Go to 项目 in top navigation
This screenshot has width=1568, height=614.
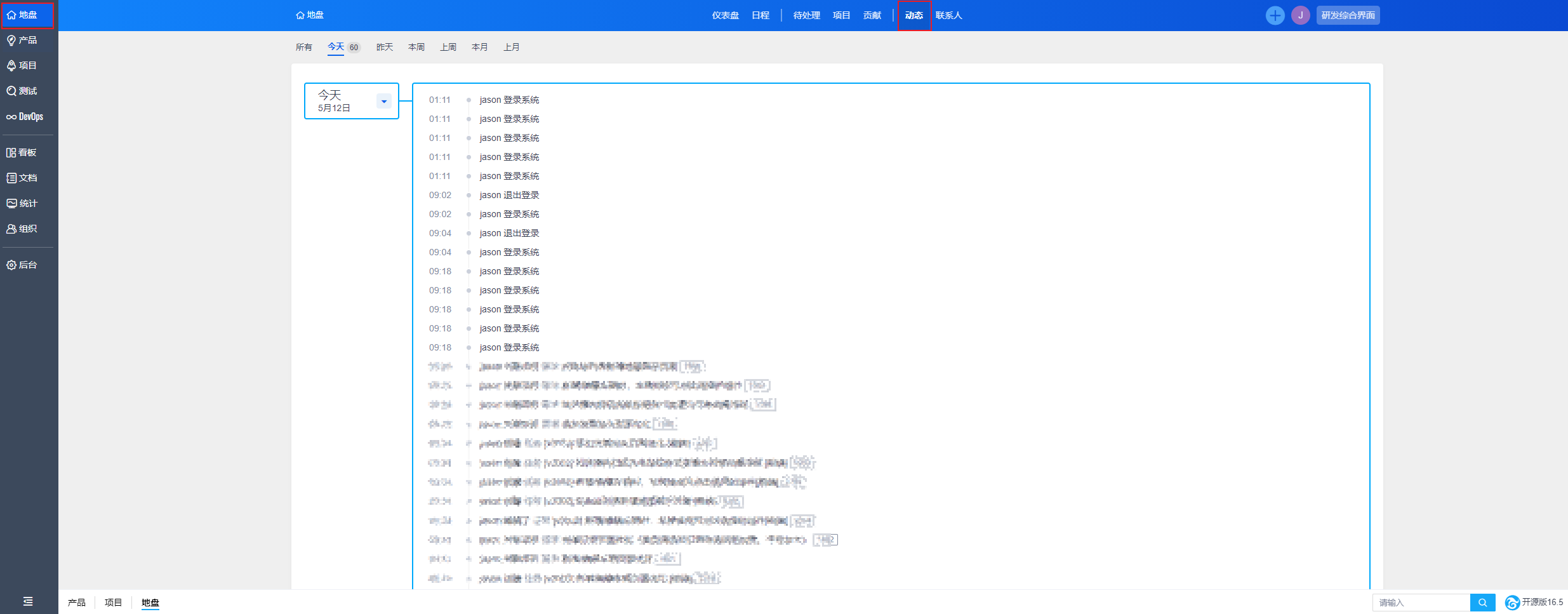coord(841,15)
